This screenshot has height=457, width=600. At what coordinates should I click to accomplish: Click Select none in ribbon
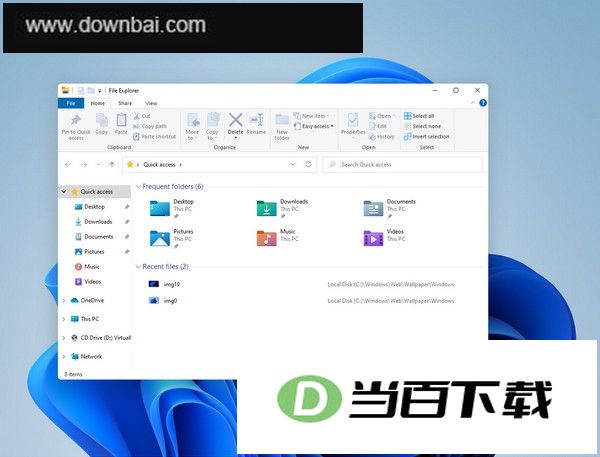point(422,126)
